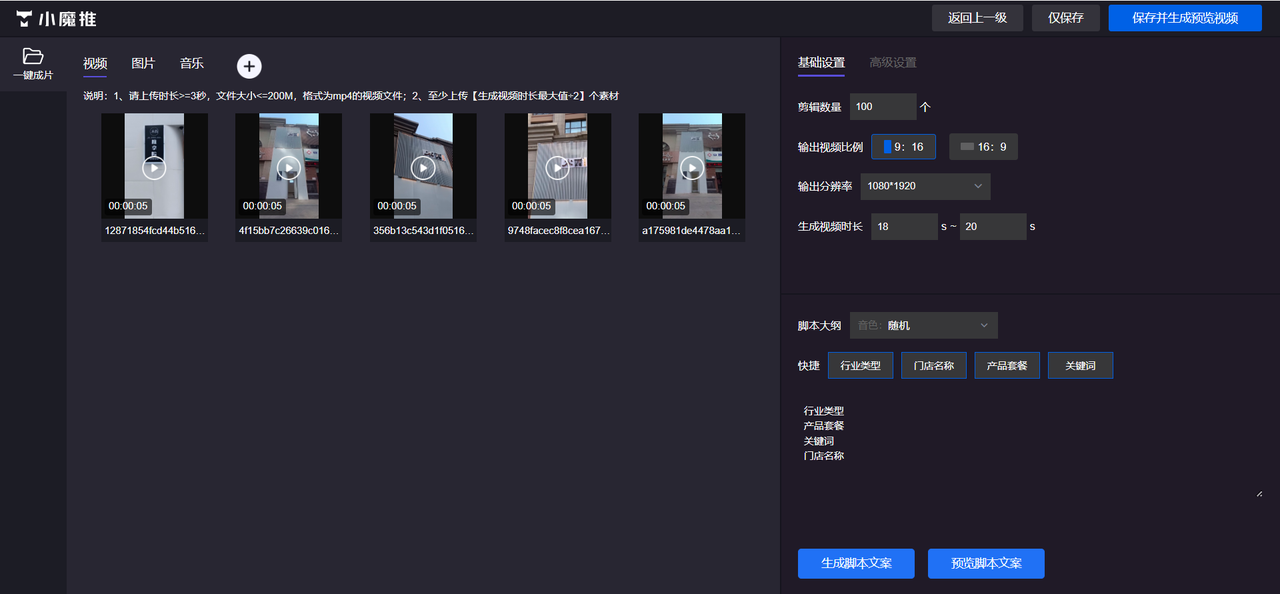The height and width of the screenshot is (594, 1280).
Task: Click the 剪辑数量 input field
Action: click(882, 107)
